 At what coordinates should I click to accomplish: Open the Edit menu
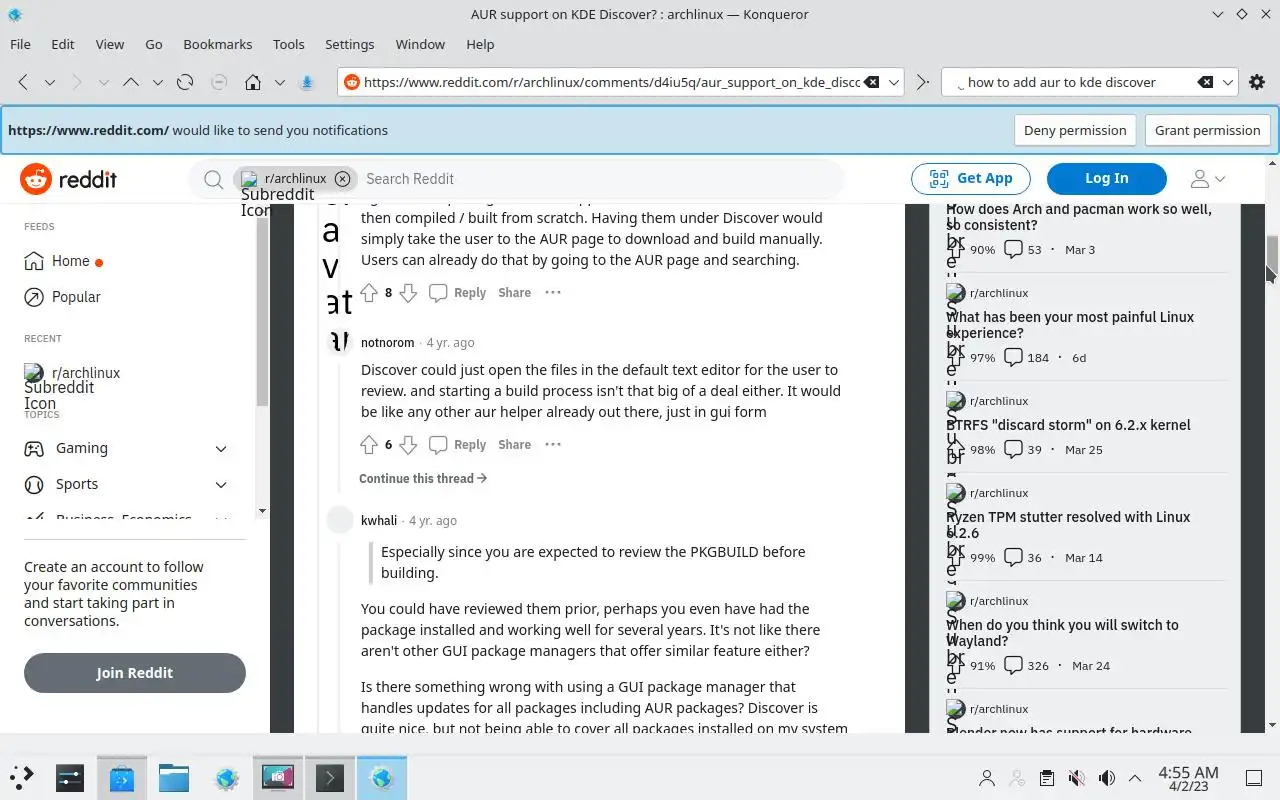pos(63,44)
